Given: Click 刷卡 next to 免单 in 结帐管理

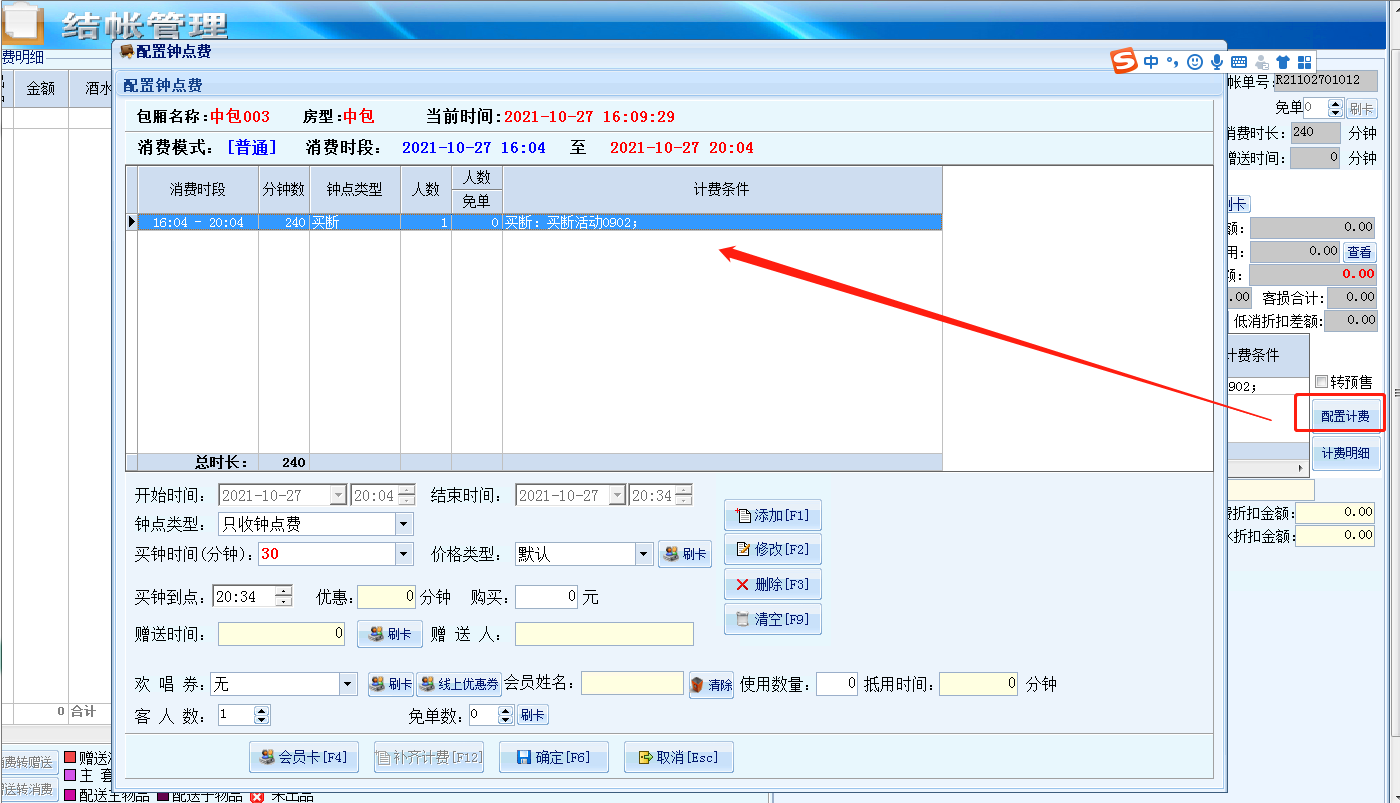Looking at the screenshot, I should (x=1361, y=108).
